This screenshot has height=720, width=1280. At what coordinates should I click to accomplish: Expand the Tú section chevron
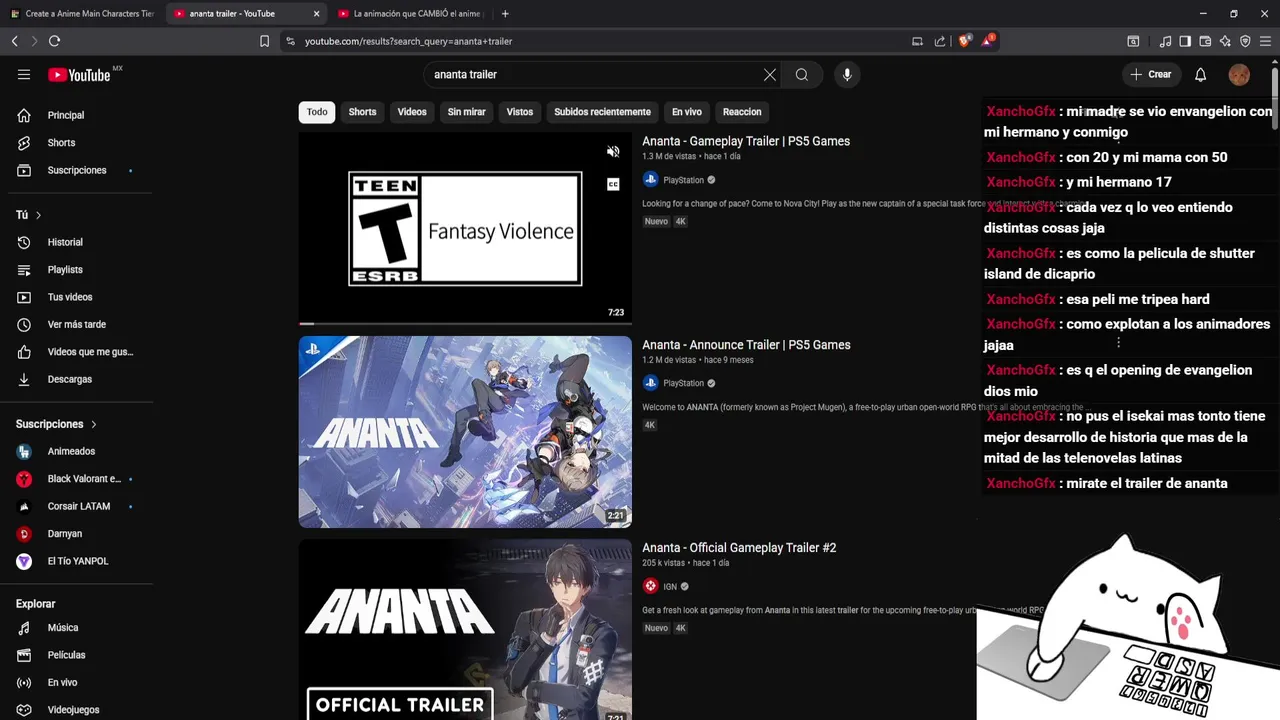[x=39, y=215]
